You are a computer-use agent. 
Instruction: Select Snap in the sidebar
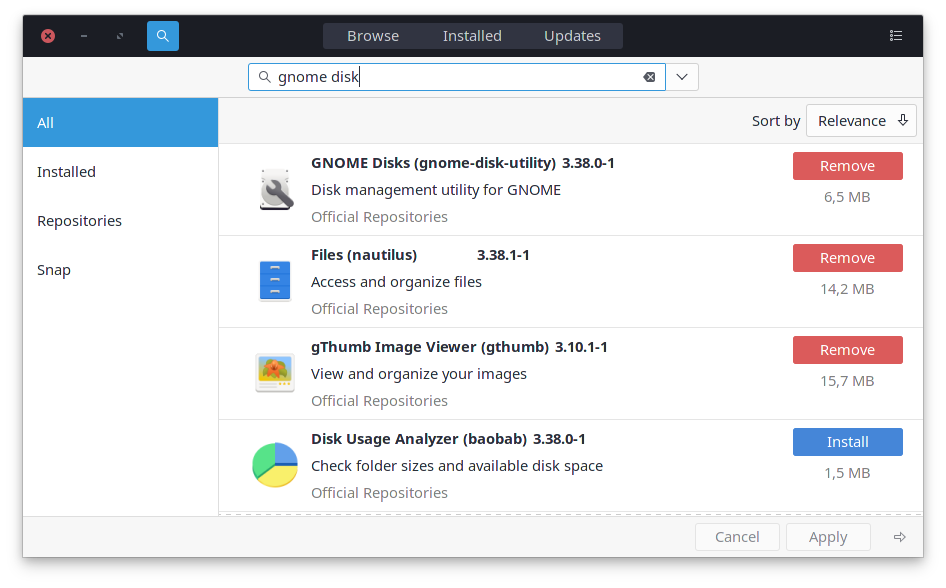coord(121,270)
